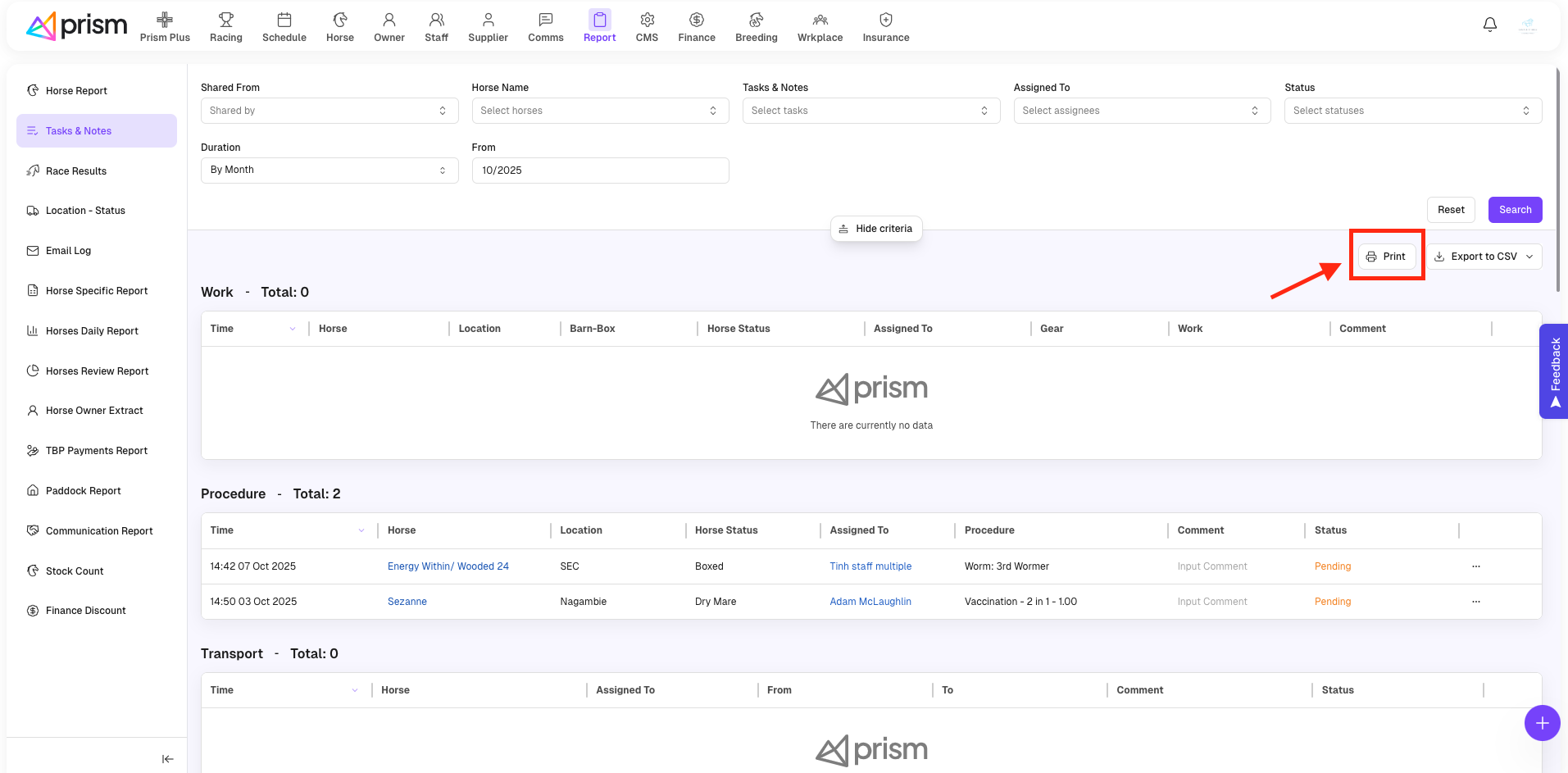Open the Duration By Month dropdown
The image size is (1568, 773).
(x=329, y=171)
